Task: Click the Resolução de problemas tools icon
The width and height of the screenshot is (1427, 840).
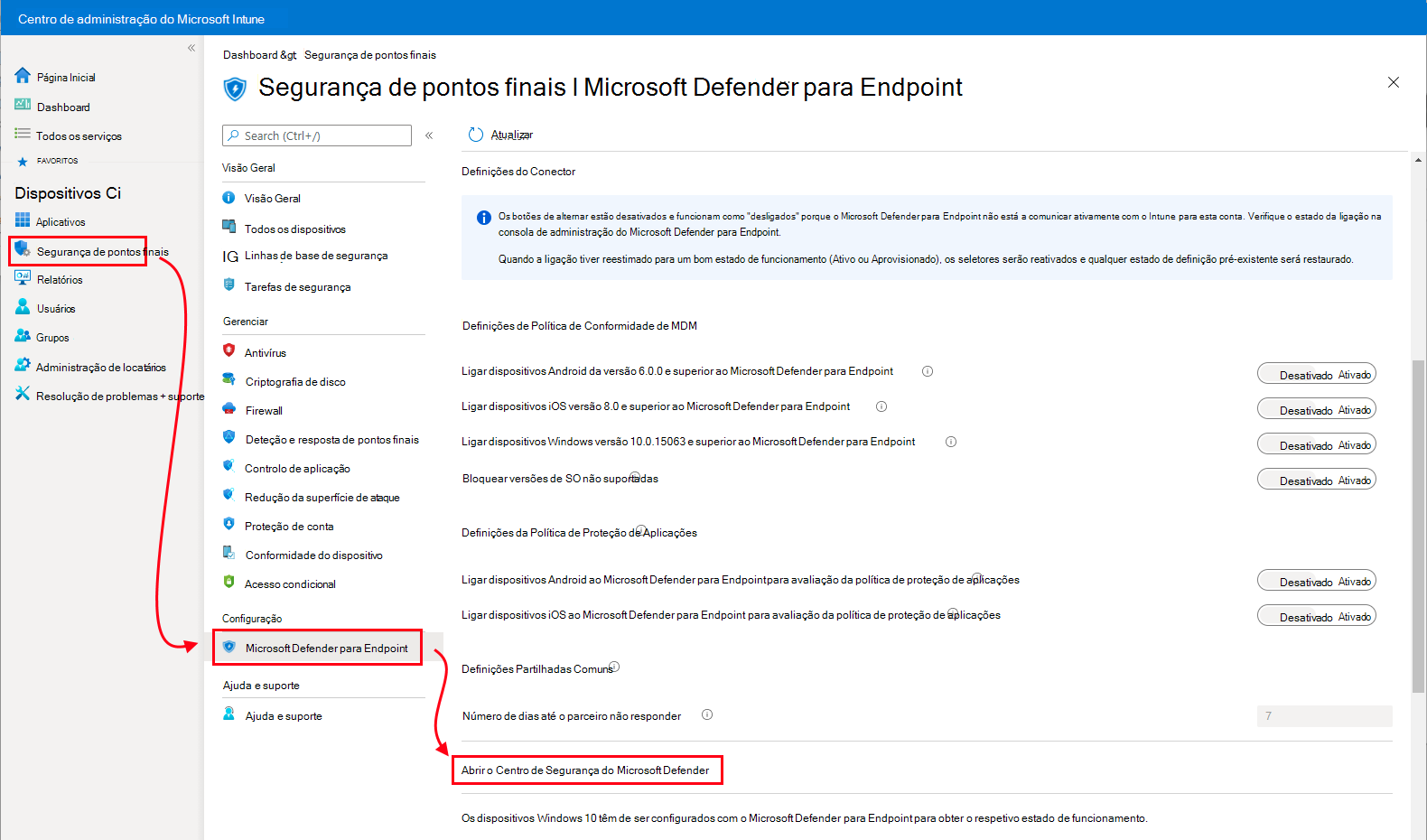Action: 23,394
